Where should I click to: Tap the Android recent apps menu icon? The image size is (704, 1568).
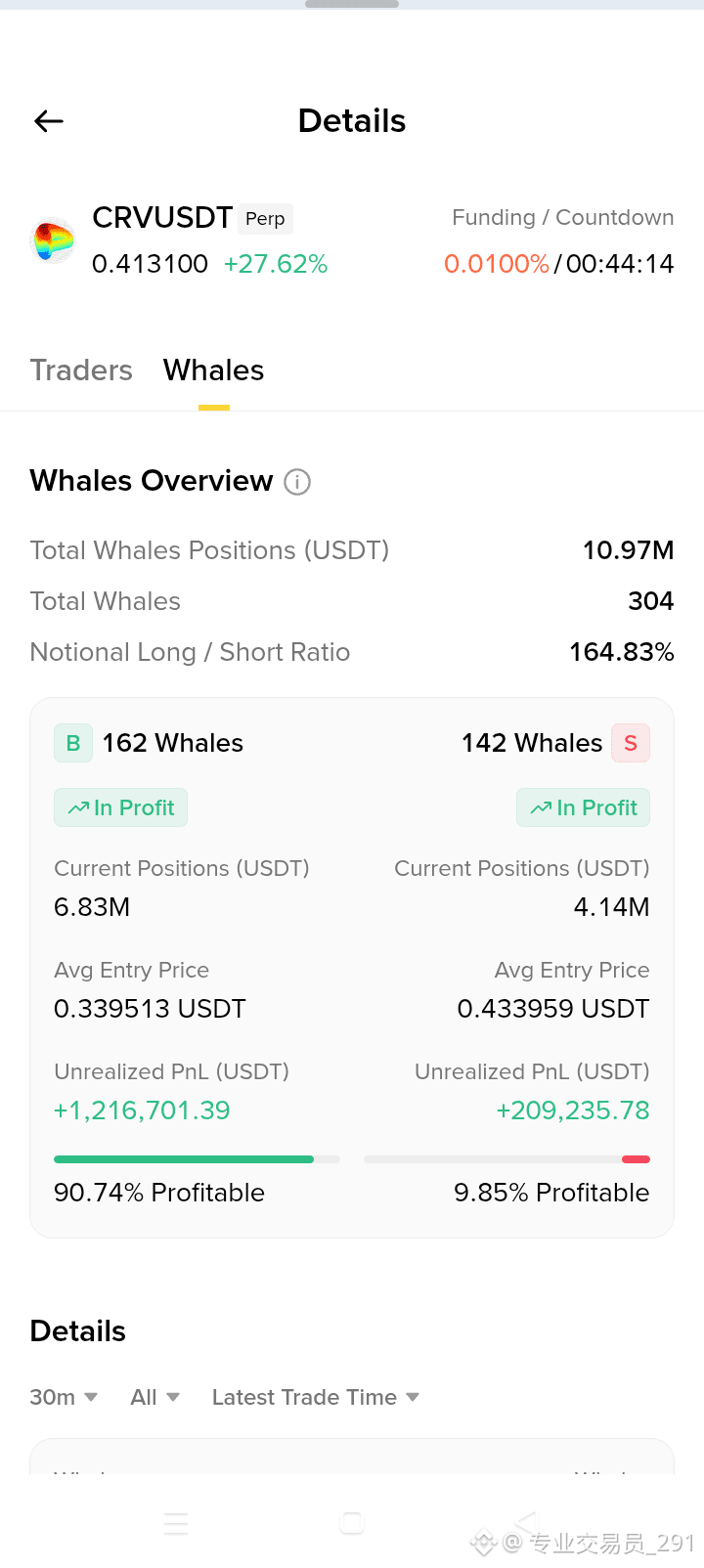(x=176, y=1523)
